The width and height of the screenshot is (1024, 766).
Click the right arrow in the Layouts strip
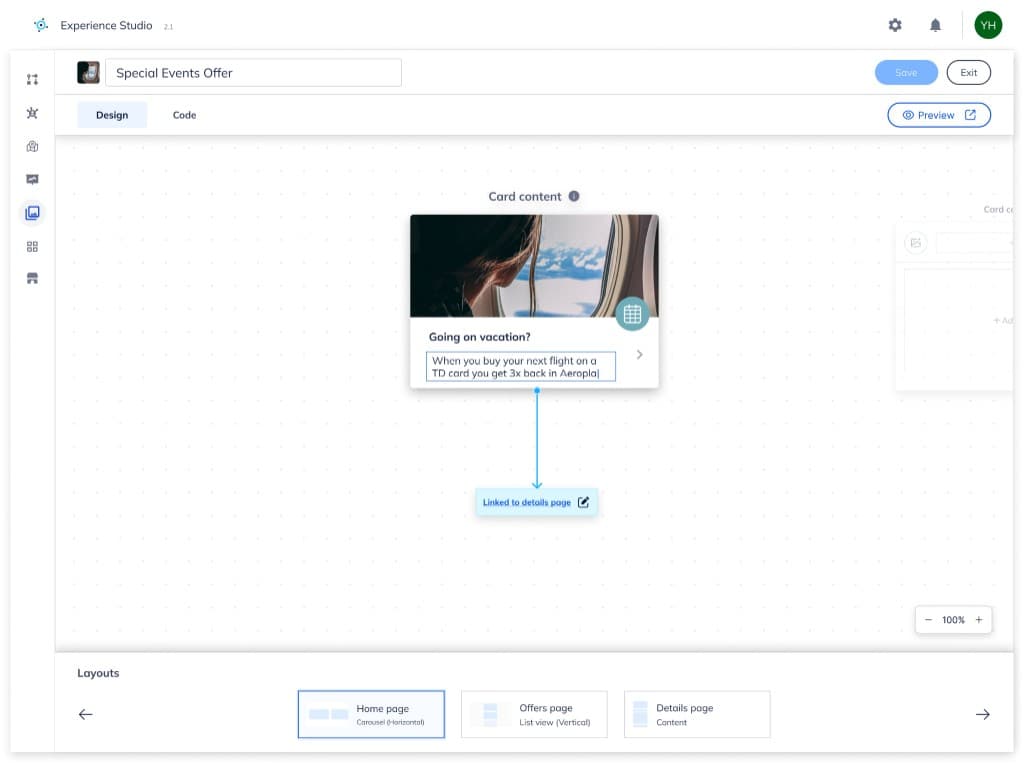pyautogui.click(x=983, y=714)
